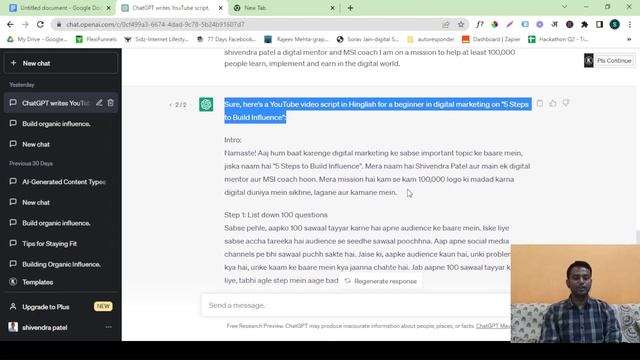640x360 pixels.
Task: Open the shivendra patel account options dots
Action: pos(109,327)
